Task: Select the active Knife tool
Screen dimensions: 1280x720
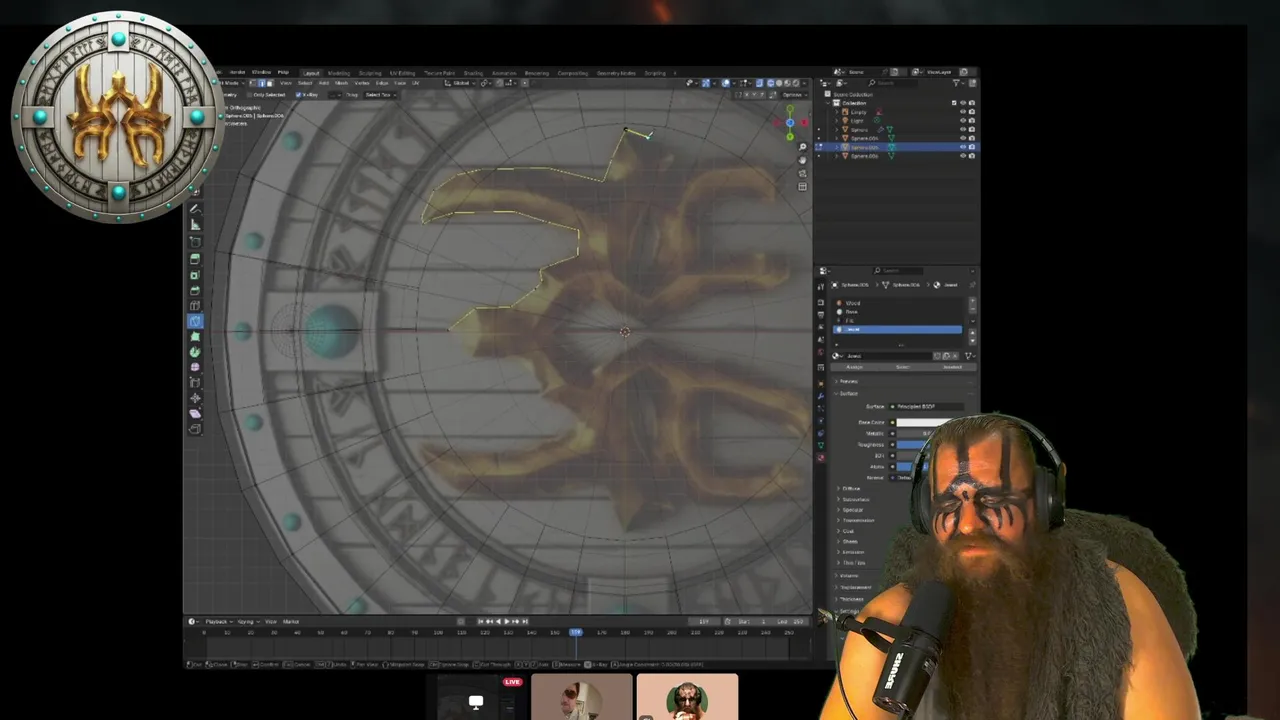Action: point(195,321)
